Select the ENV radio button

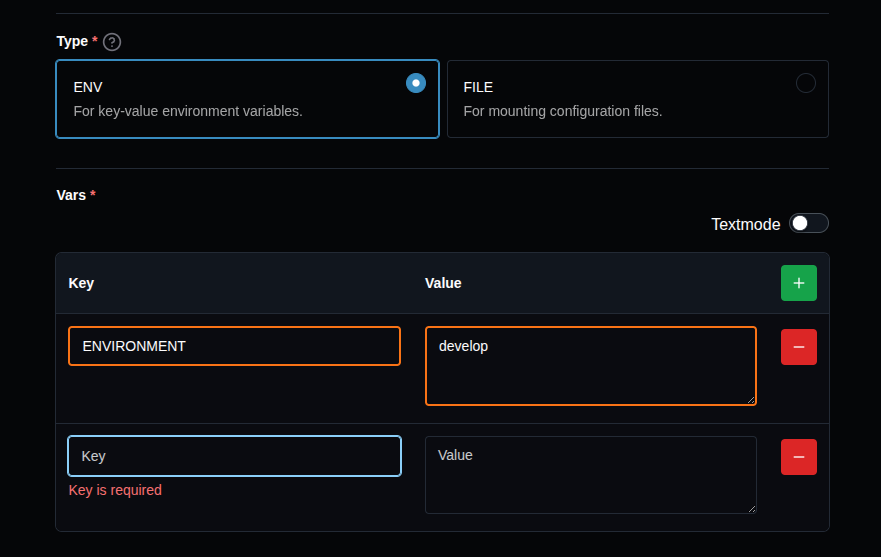coord(416,83)
